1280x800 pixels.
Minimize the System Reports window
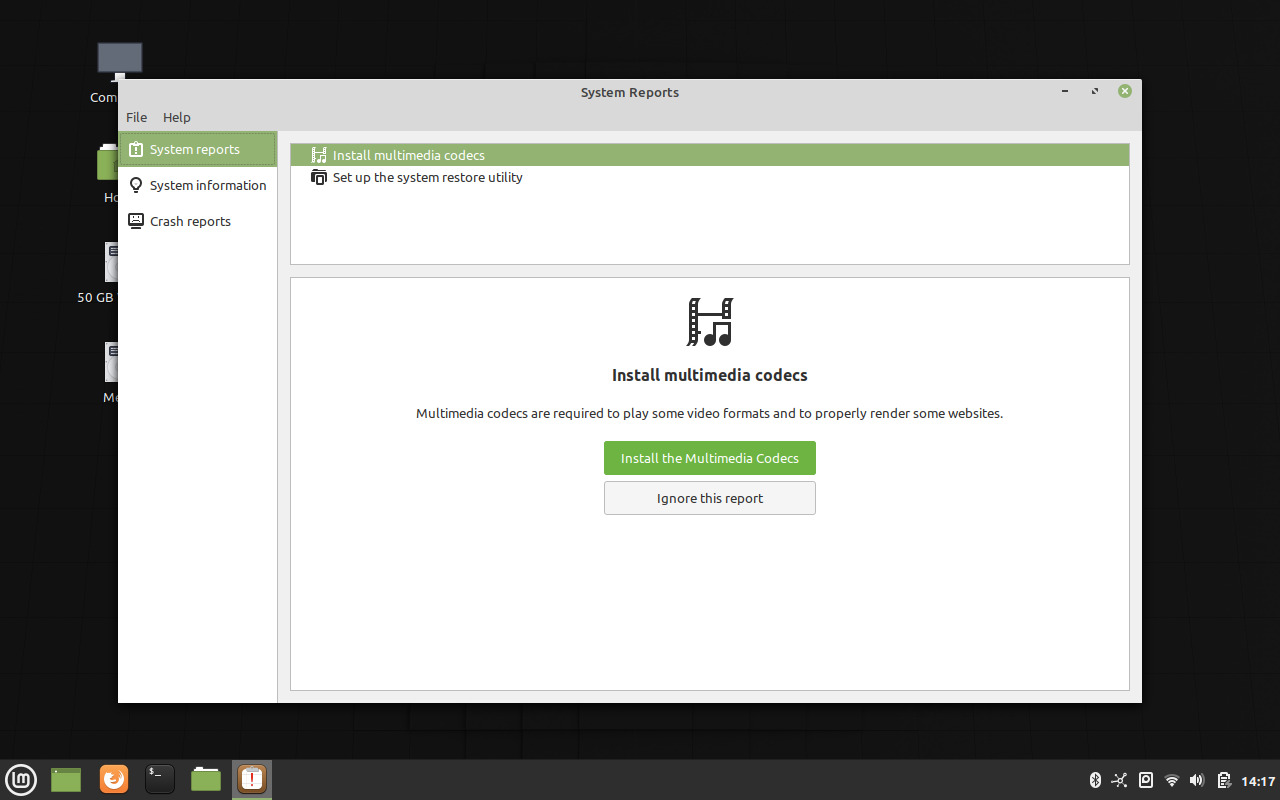[x=1066, y=91]
